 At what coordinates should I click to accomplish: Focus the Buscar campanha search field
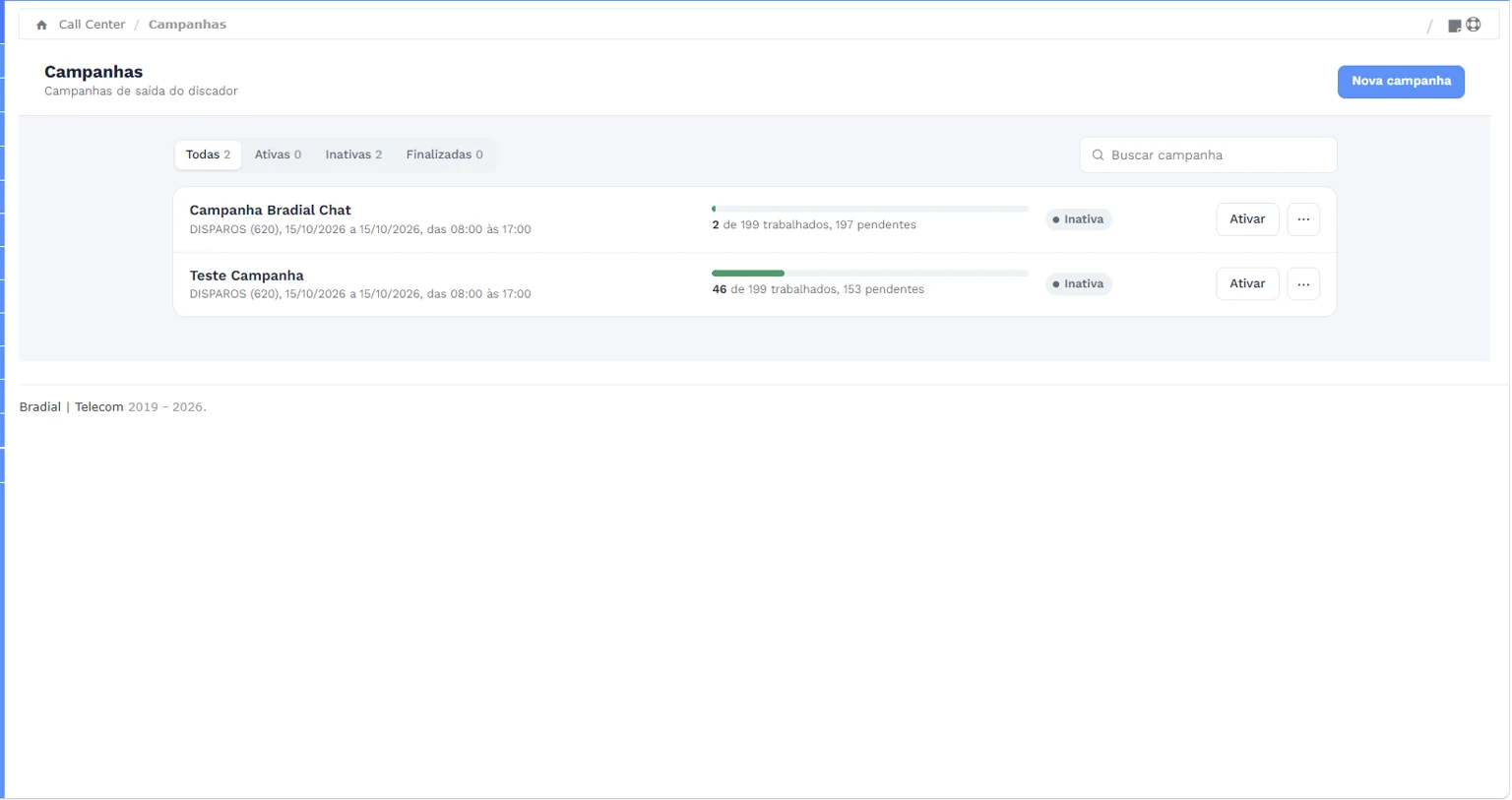pyautogui.click(x=1208, y=155)
